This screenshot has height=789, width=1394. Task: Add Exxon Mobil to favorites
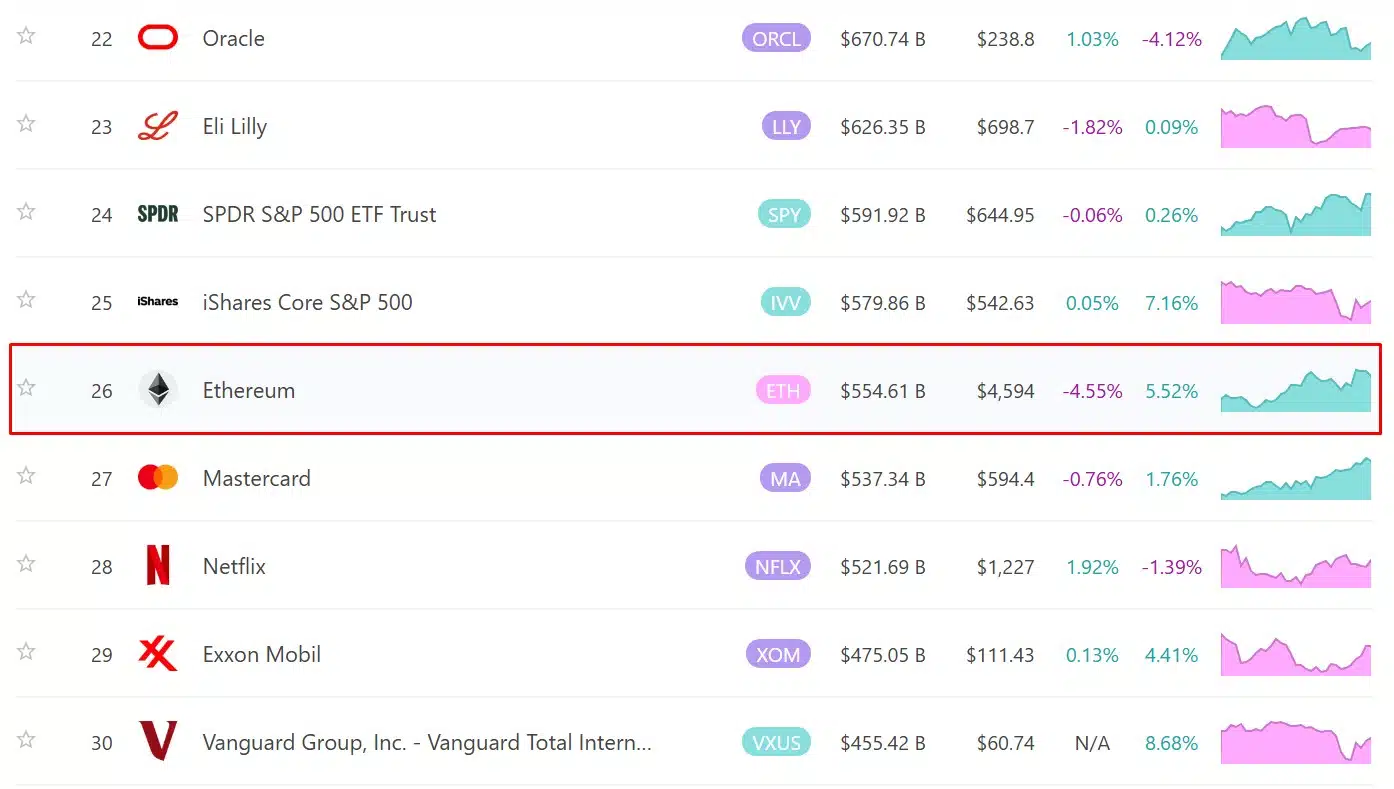[26, 652]
